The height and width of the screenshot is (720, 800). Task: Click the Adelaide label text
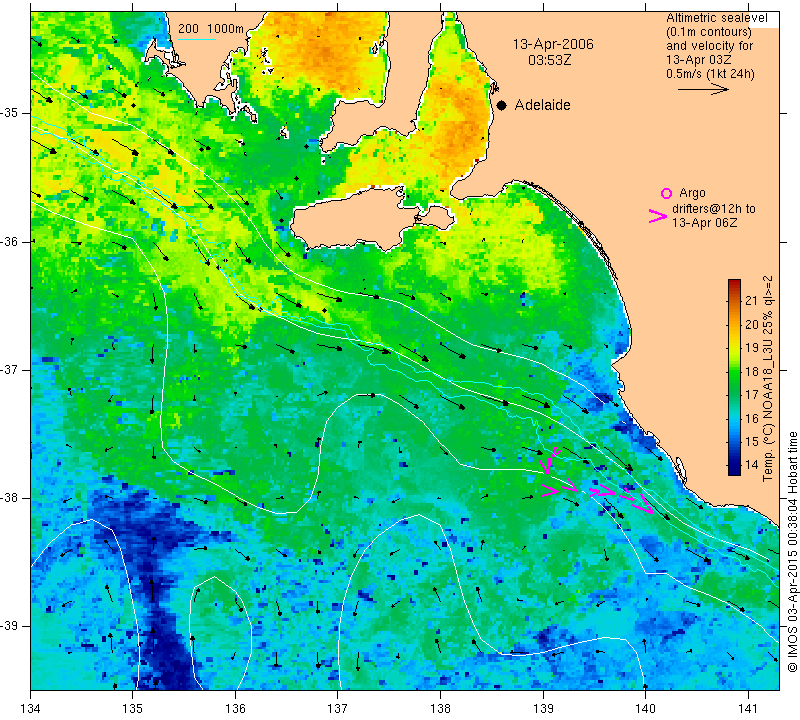pos(542,105)
